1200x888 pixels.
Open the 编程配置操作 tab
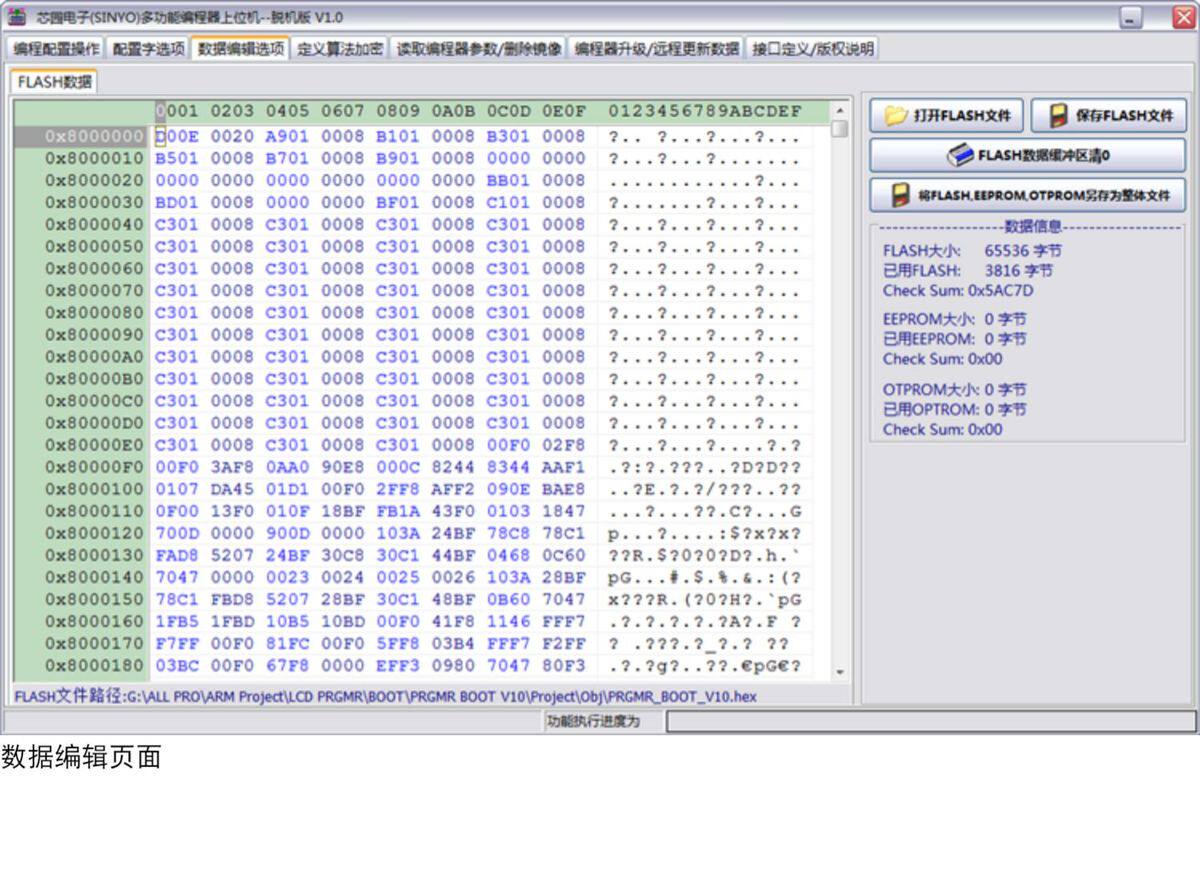(56, 48)
